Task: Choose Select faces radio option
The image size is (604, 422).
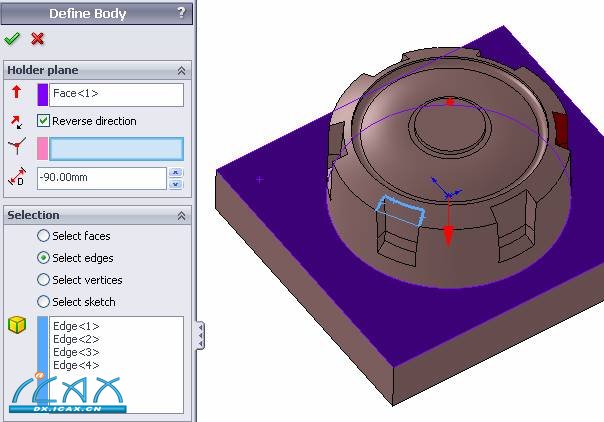Action: [x=43, y=236]
